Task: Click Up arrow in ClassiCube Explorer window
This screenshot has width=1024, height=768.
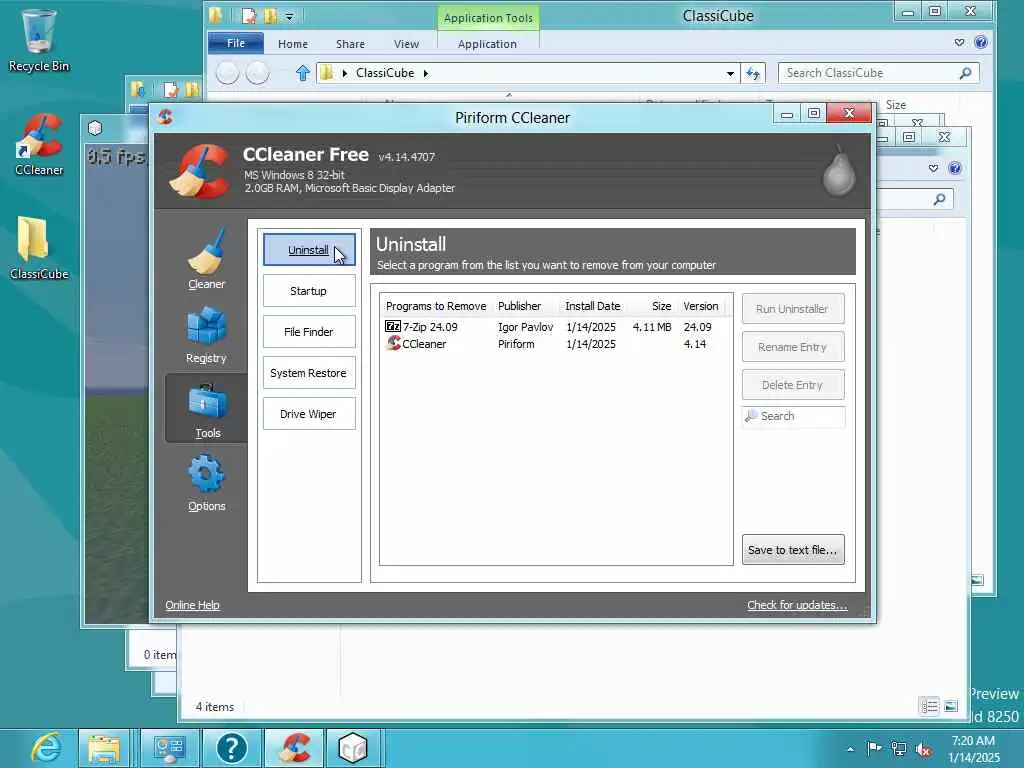Action: [302, 73]
